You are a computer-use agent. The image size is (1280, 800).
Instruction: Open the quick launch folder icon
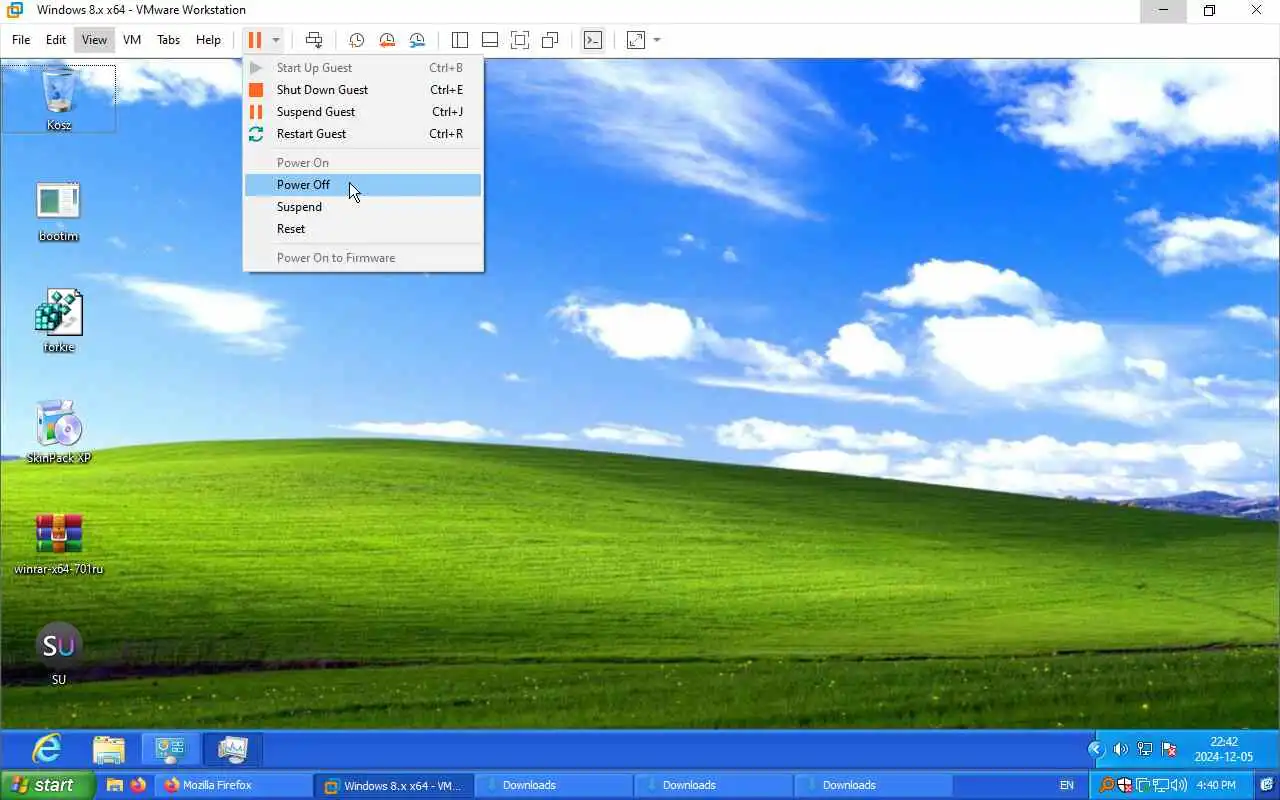click(115, 785)
